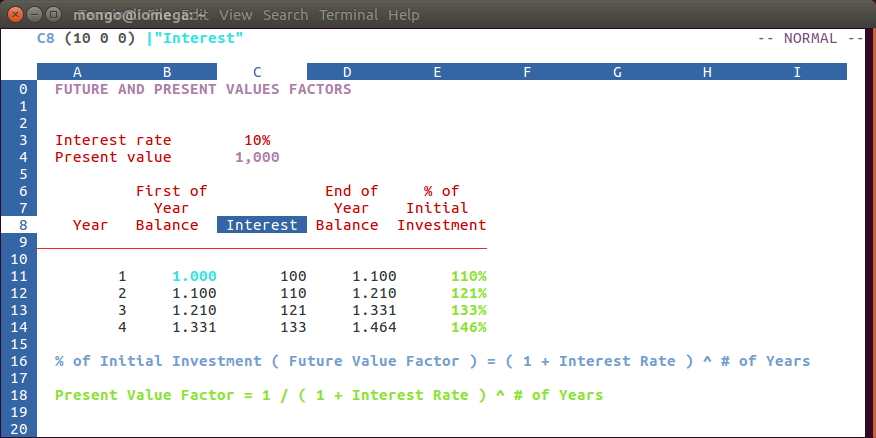Select the green 146% cell

[469, 327]
